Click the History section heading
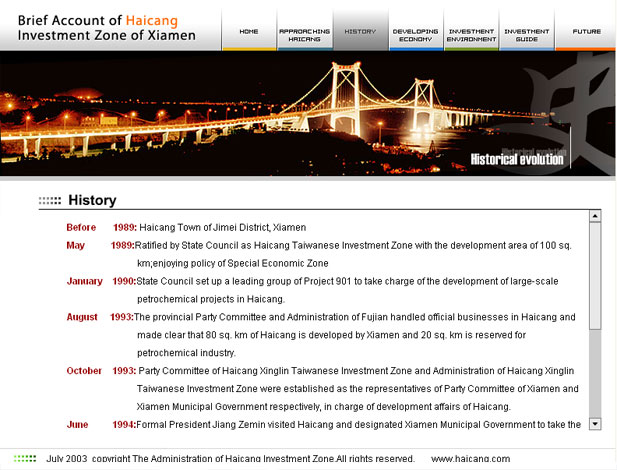Image resolution: width=617 pixels, height=470 pixels. point(92,200)
